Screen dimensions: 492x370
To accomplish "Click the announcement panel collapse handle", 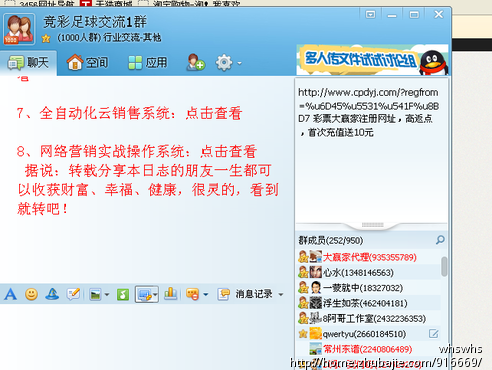I will pyautogui.click(x=372, y=225).
